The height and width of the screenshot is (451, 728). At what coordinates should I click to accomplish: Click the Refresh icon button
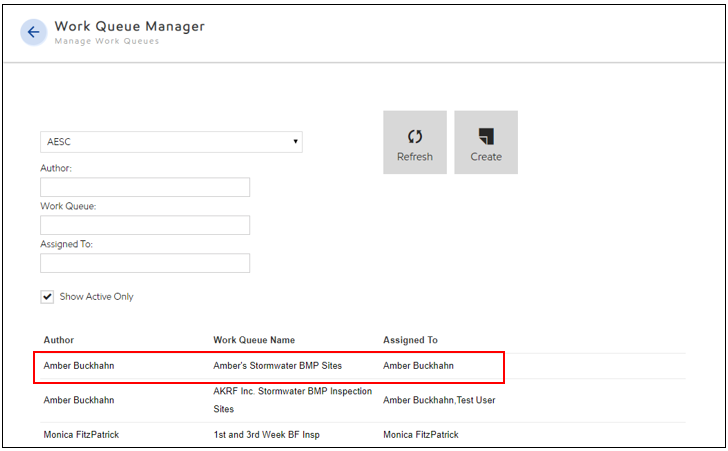[x=414, y=143]
